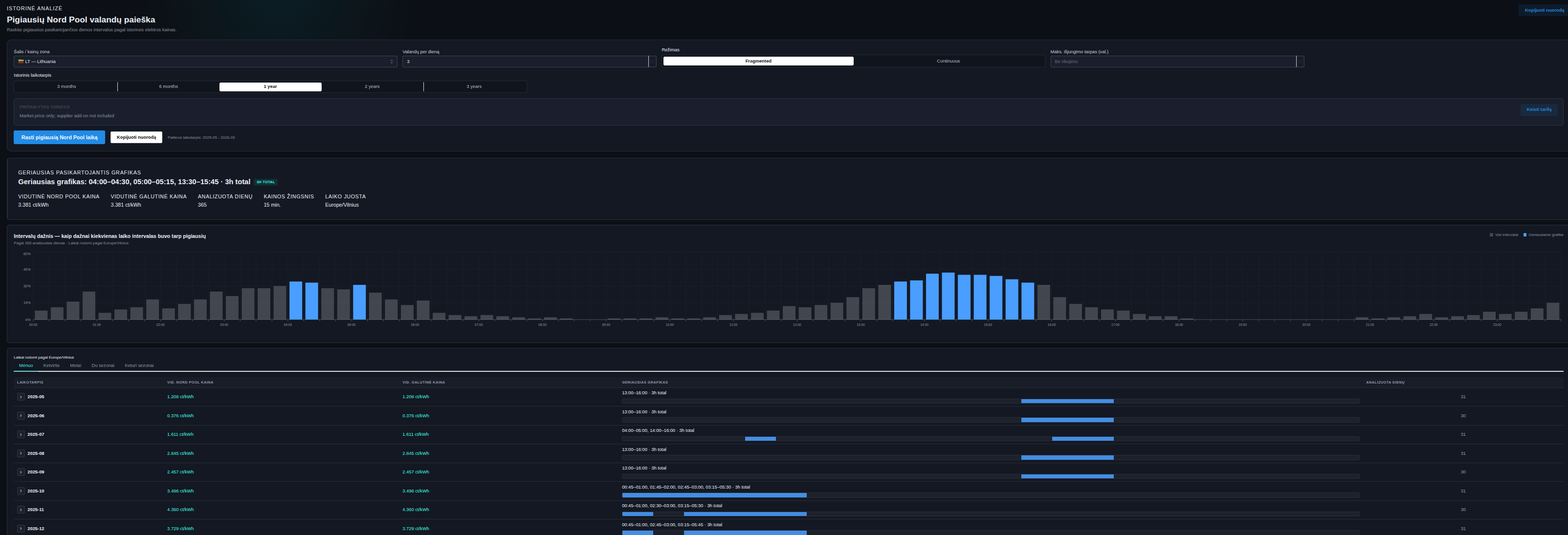
Task: Switch to the Metai tab
Action: coord(75,365)
